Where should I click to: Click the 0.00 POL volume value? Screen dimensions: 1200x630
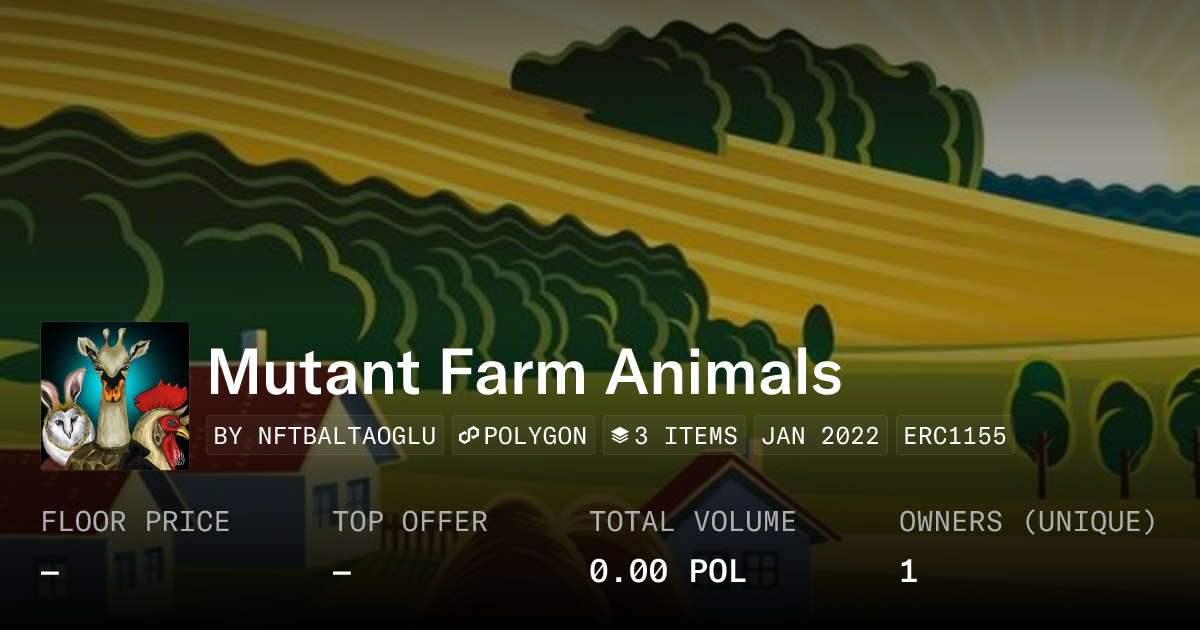(x=667, y=572)
